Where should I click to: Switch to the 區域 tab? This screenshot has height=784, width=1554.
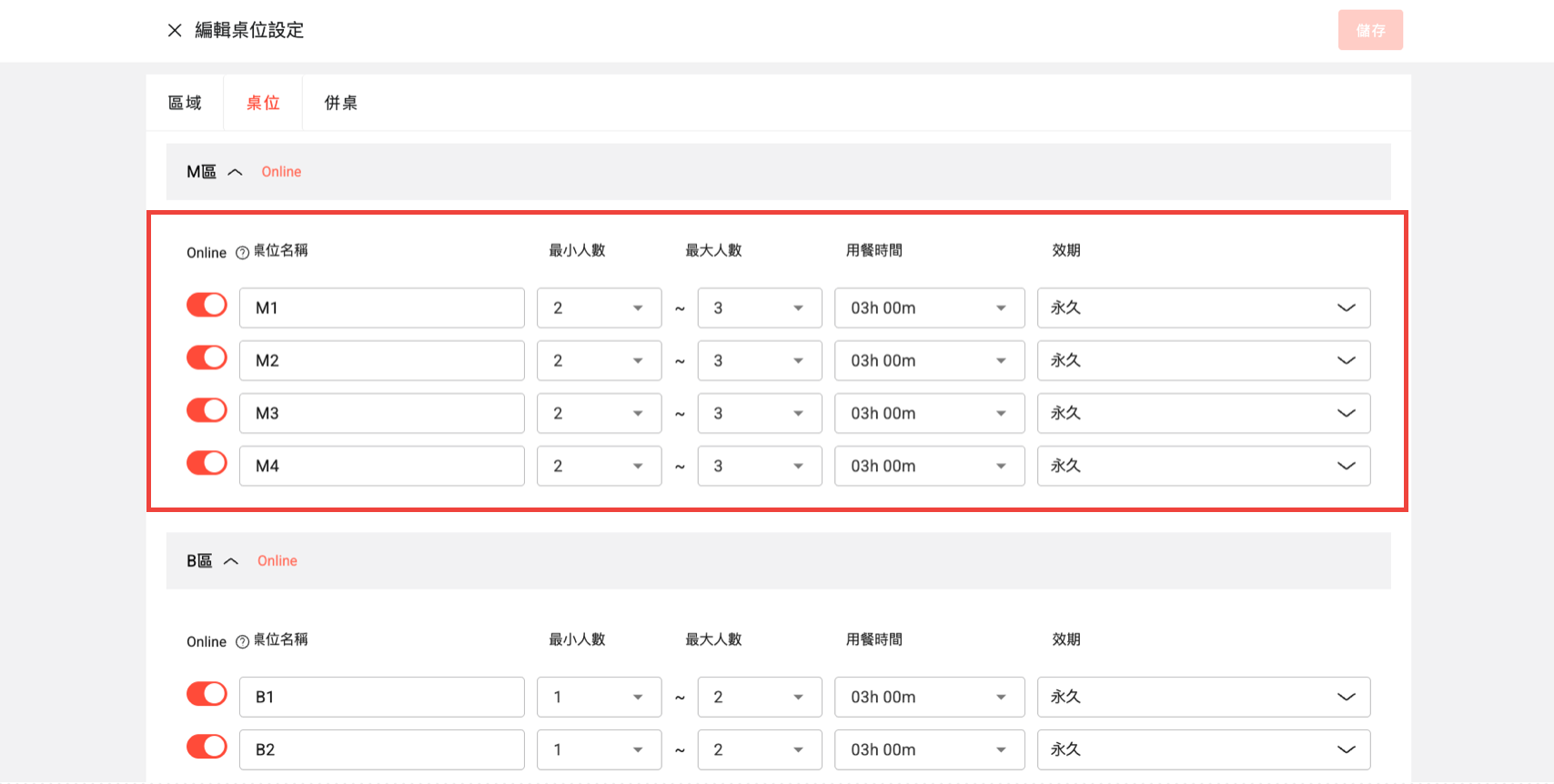[185, 103]
